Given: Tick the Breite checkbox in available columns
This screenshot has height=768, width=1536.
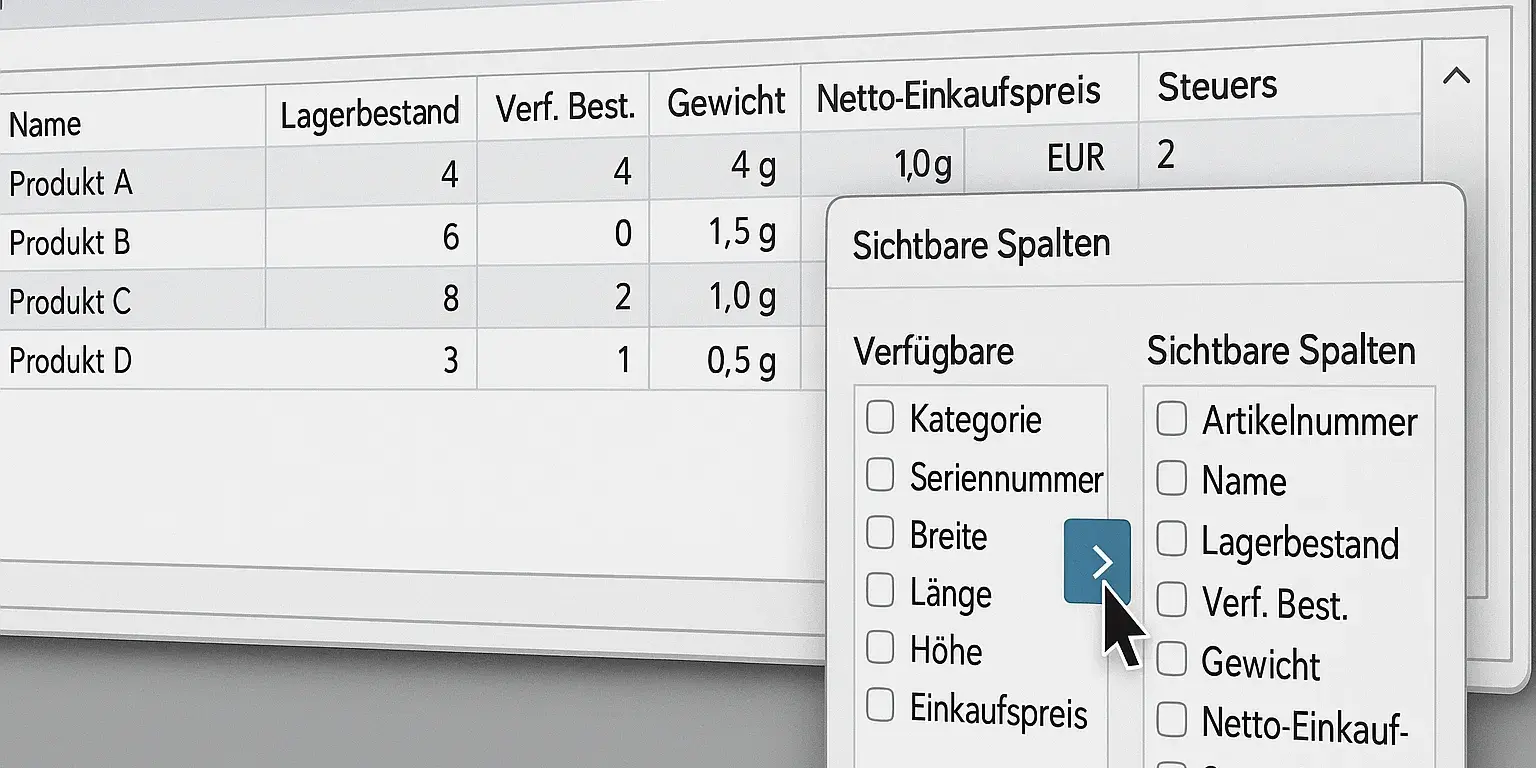Looking at the screenshot, I should 881,534.
